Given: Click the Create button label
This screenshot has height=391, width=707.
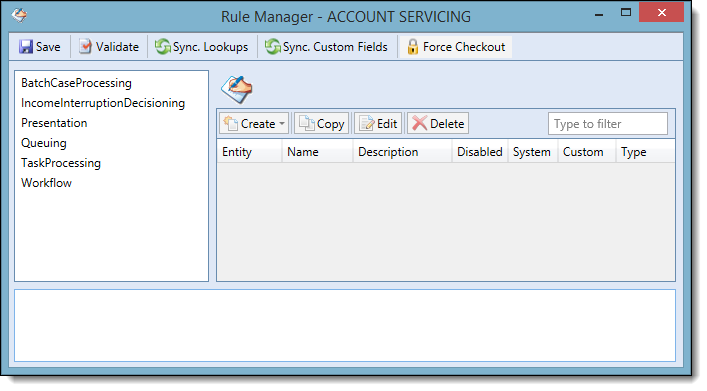Looking at the screenshot, I should pyautogui.click(x=258, y=124).
